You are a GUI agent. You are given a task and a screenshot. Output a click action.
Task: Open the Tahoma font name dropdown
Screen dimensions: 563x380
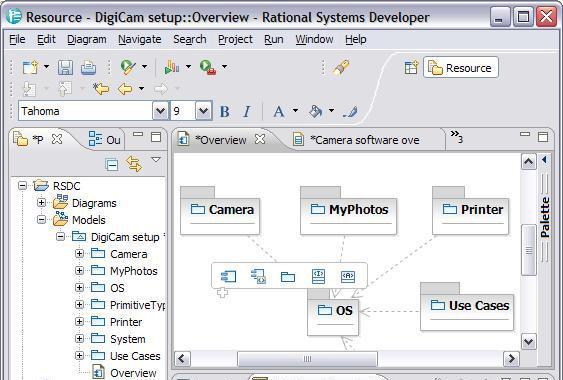click(160, 111)
